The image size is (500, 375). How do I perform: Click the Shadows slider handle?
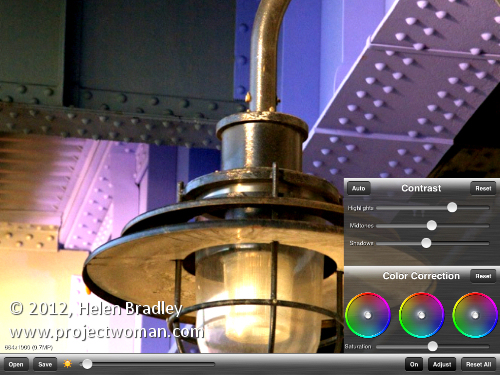tap(426, 243)
